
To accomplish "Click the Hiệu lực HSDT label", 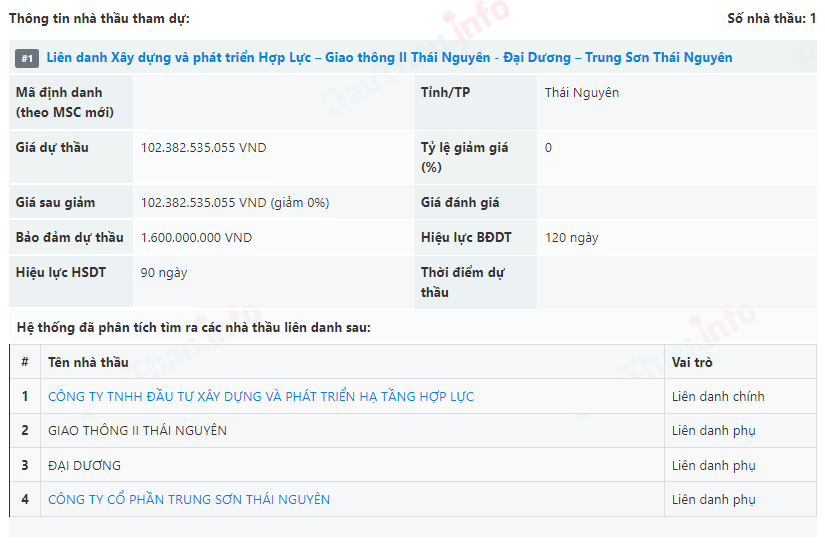I will point(61,272).
